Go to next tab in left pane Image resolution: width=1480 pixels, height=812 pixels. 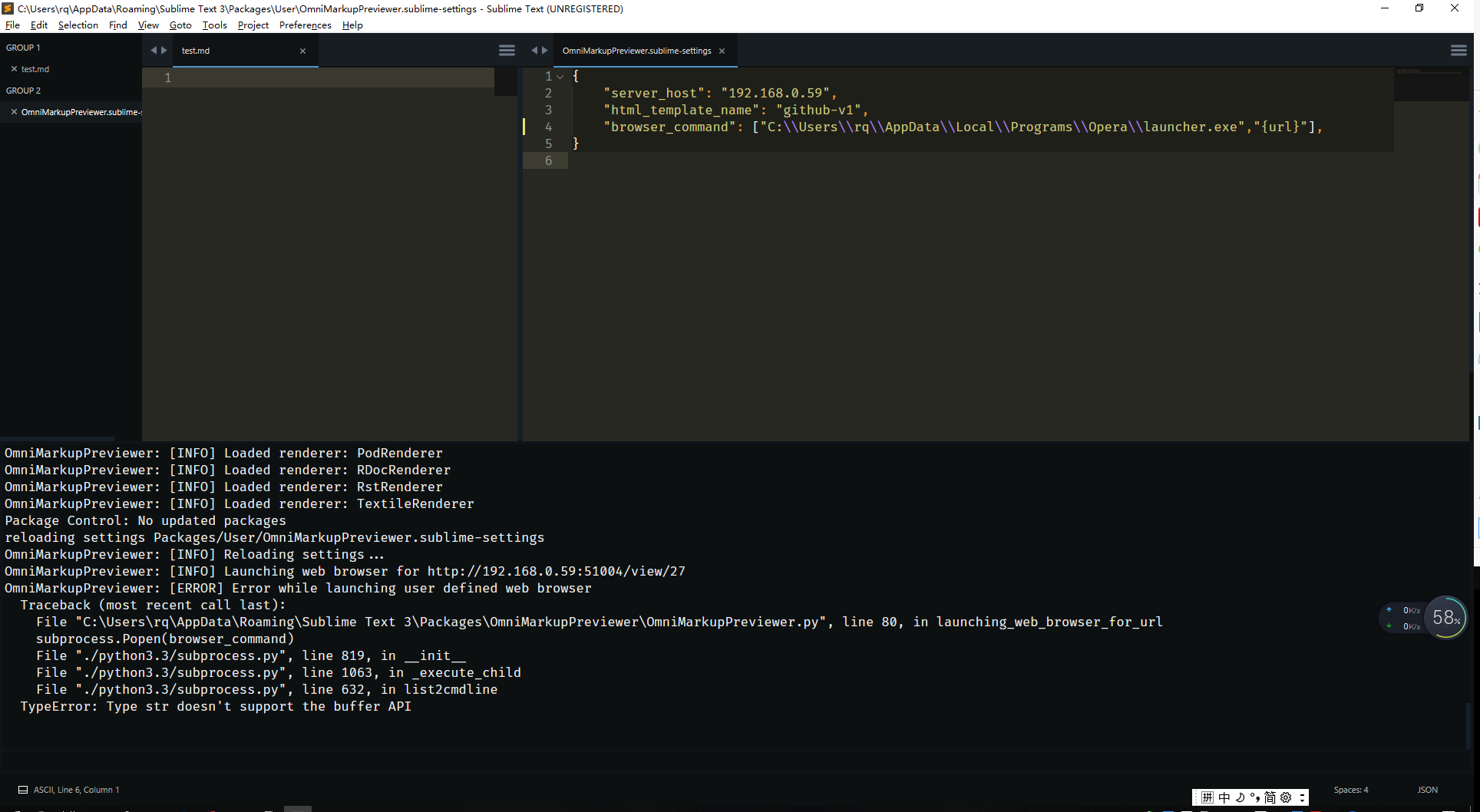[164, 51]
